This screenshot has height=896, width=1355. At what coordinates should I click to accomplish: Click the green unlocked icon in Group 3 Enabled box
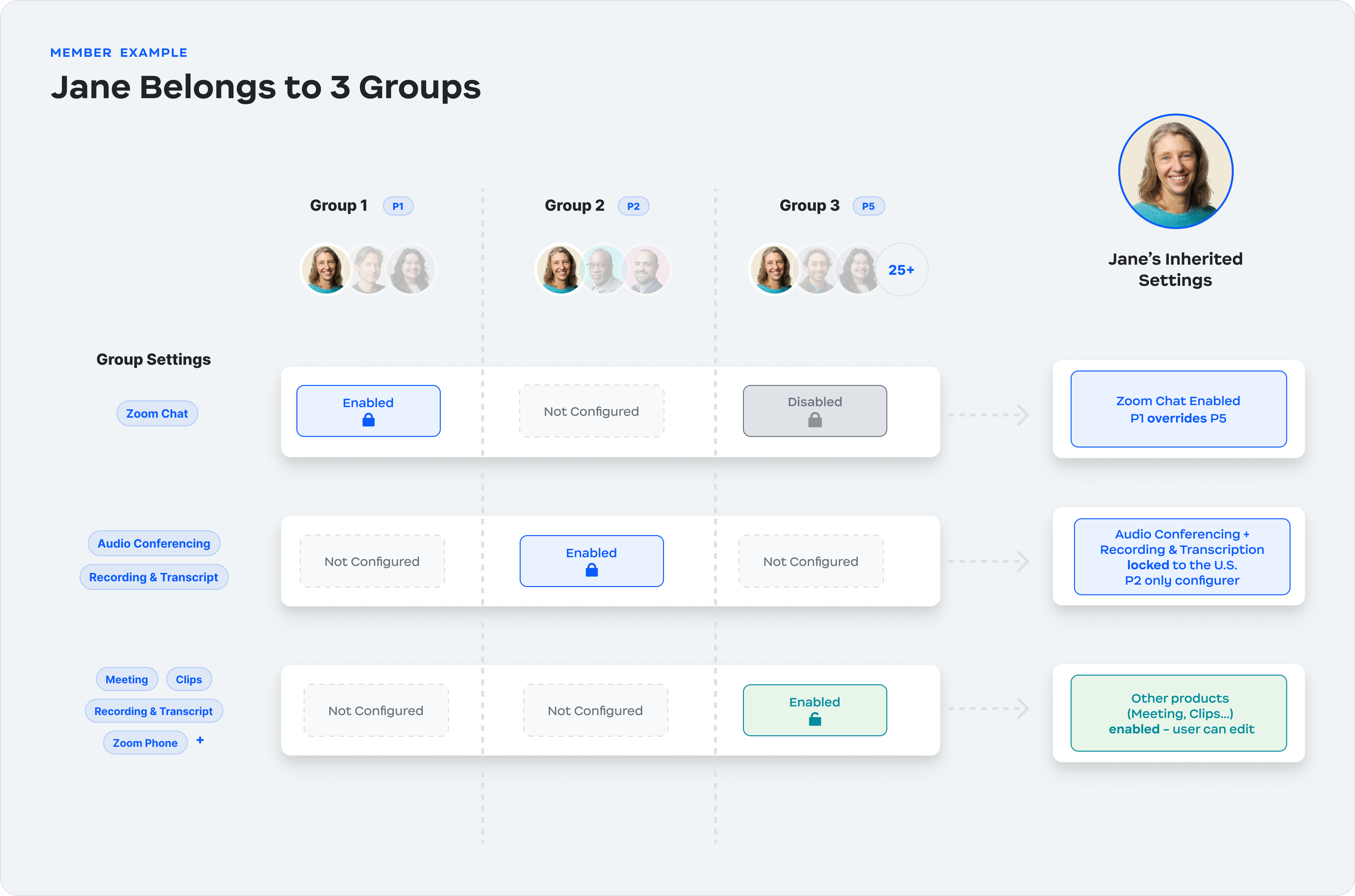point(815,720)
